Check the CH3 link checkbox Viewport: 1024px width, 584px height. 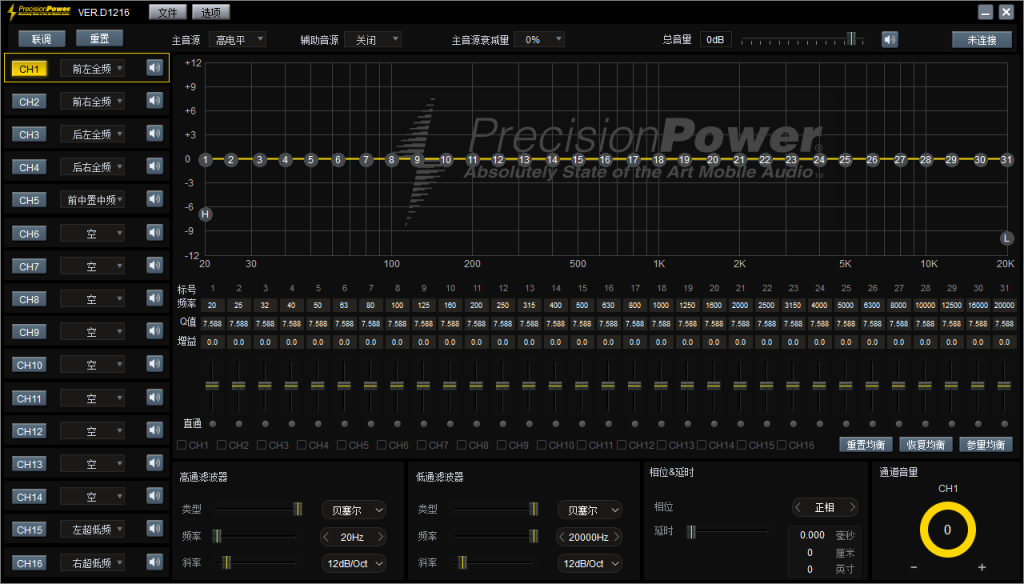pos(261,445)
